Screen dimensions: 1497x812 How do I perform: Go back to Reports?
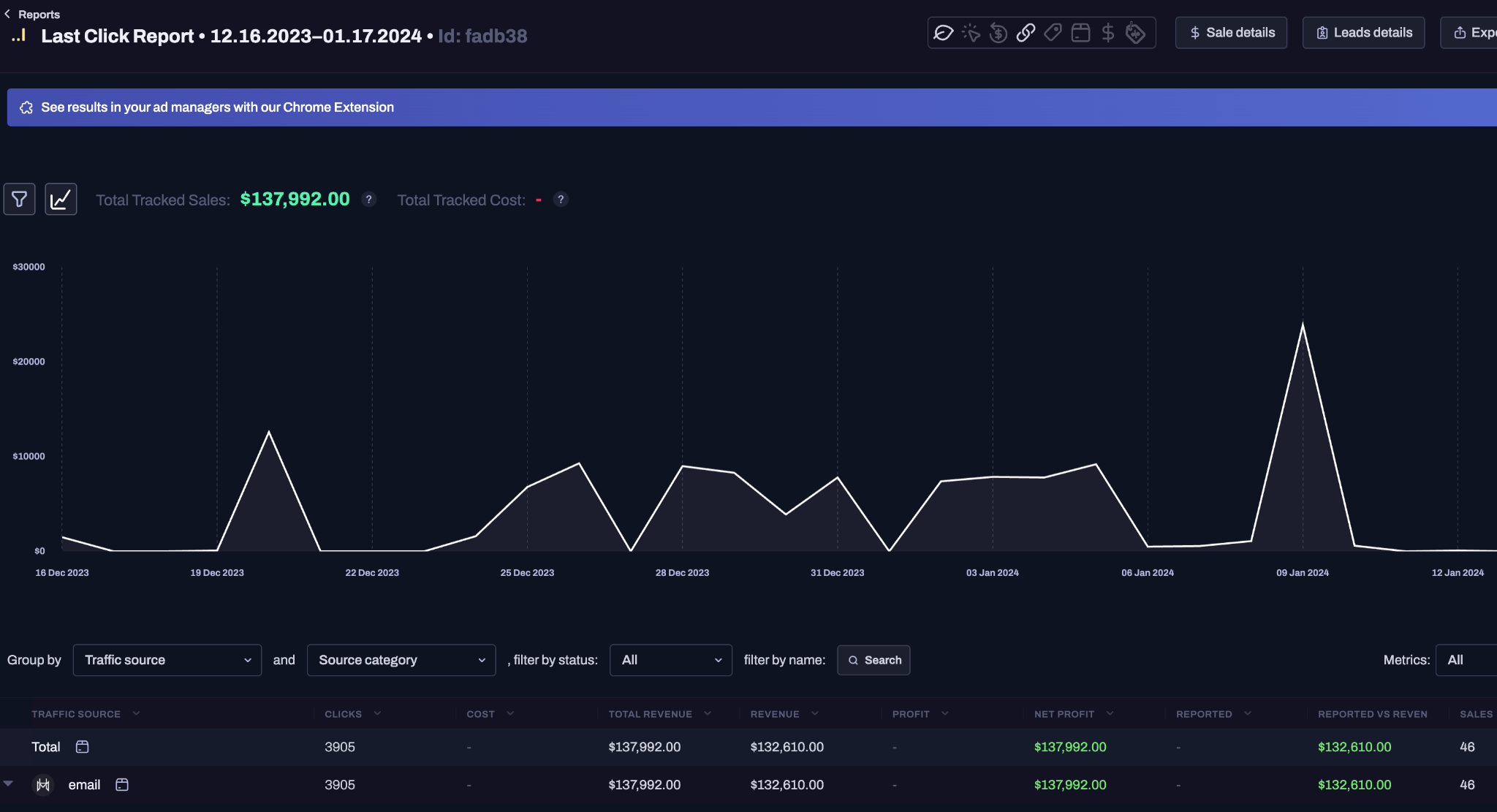point(32,14)
